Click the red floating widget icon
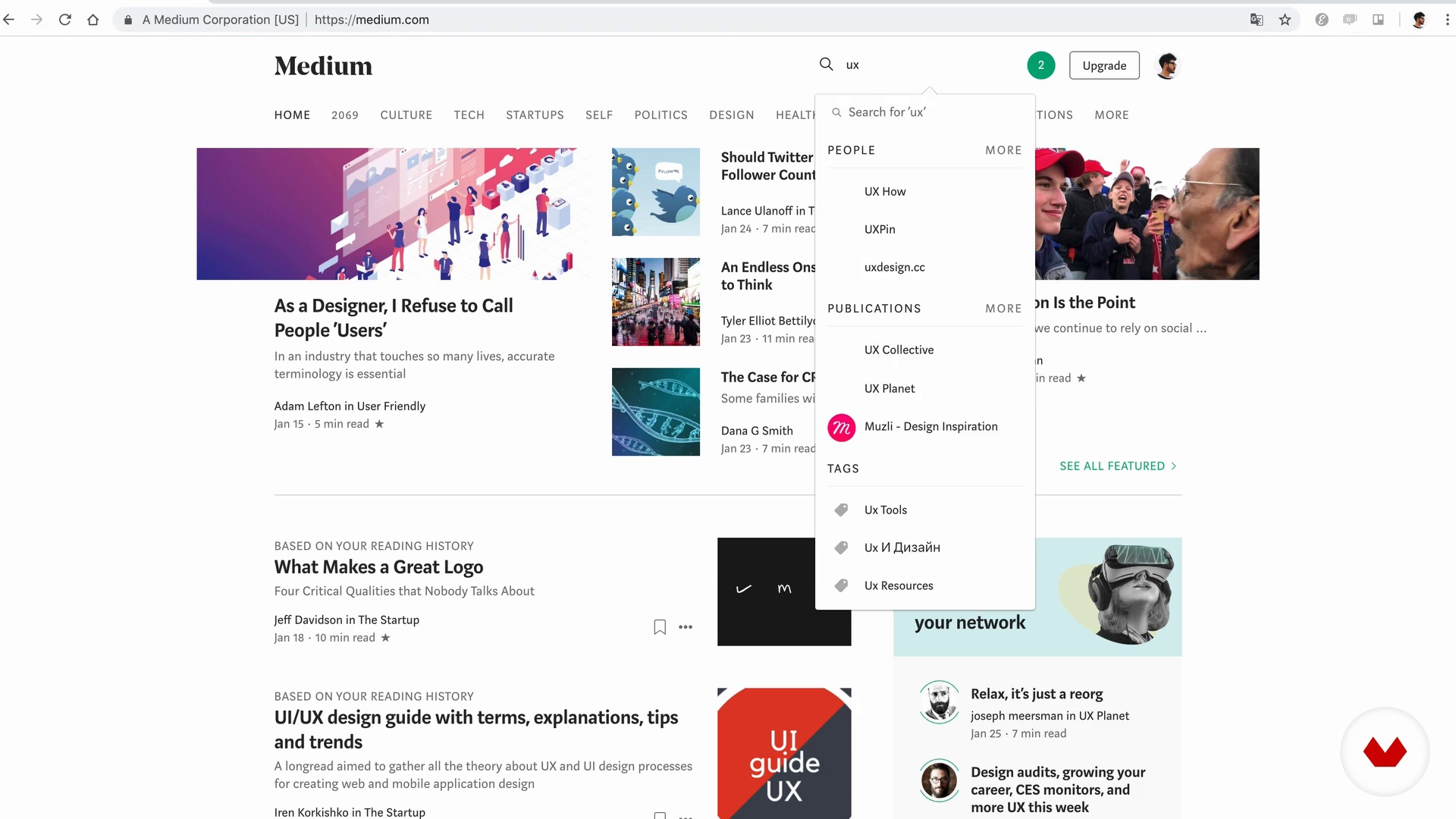Screen dimensions: 1456x819 tap(1385, 752)
